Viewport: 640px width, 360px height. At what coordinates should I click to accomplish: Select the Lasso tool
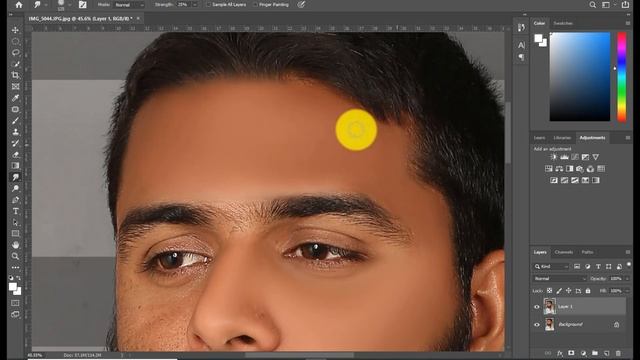tap(16, 53)
